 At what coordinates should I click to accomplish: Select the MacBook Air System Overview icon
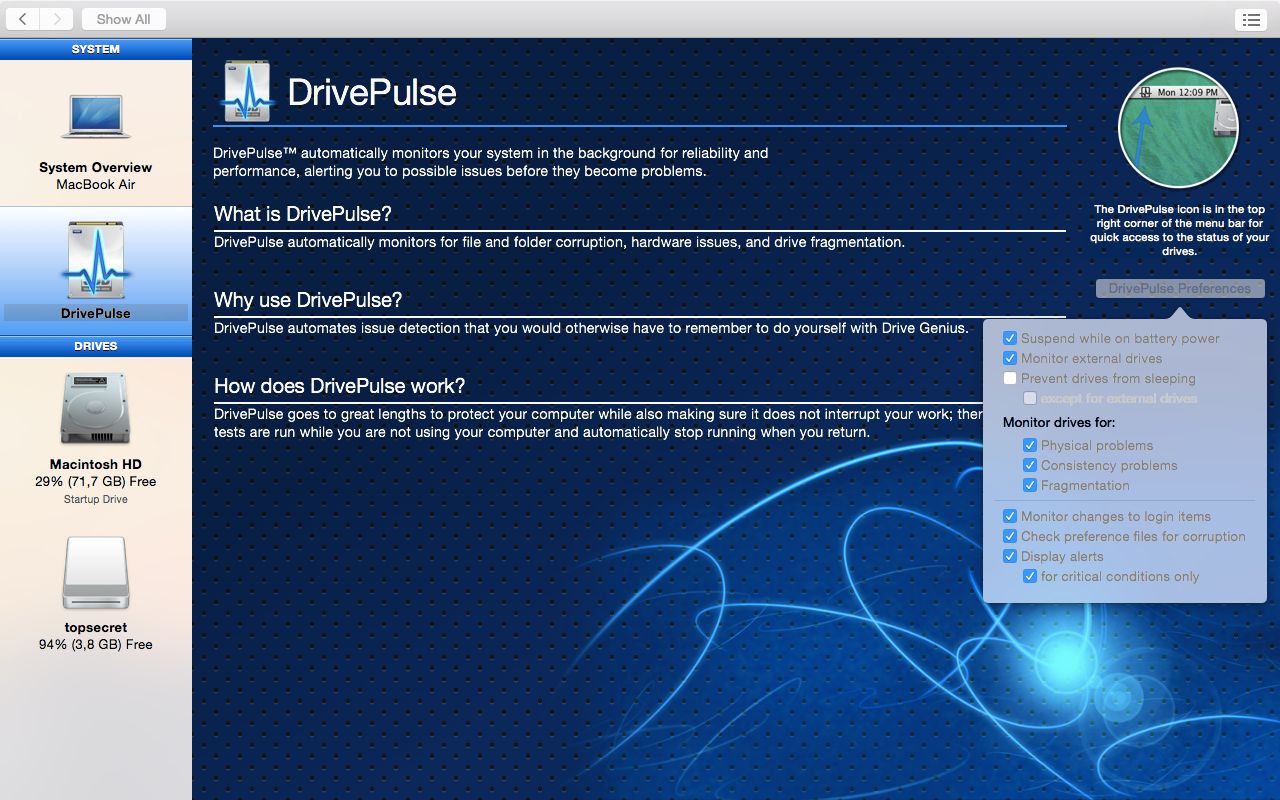point(95,115)
